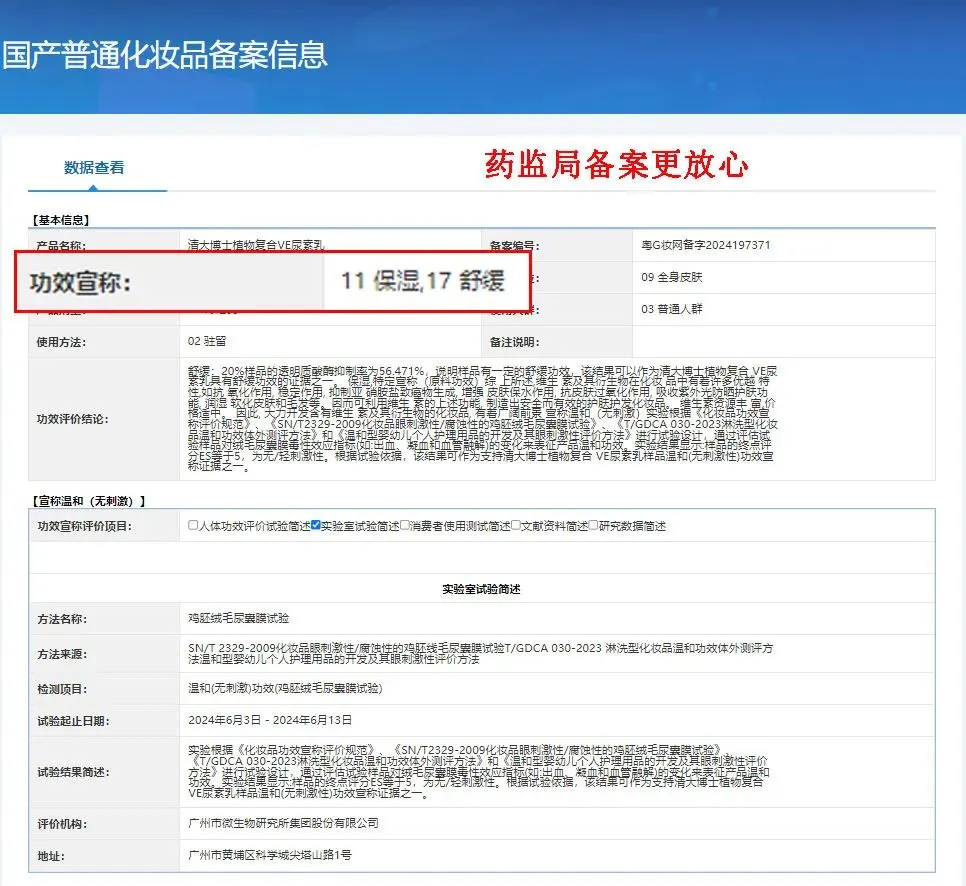Click the value 09 全身皮肤
This screenshot has width=966, height=886.
(x=672, y=277)
